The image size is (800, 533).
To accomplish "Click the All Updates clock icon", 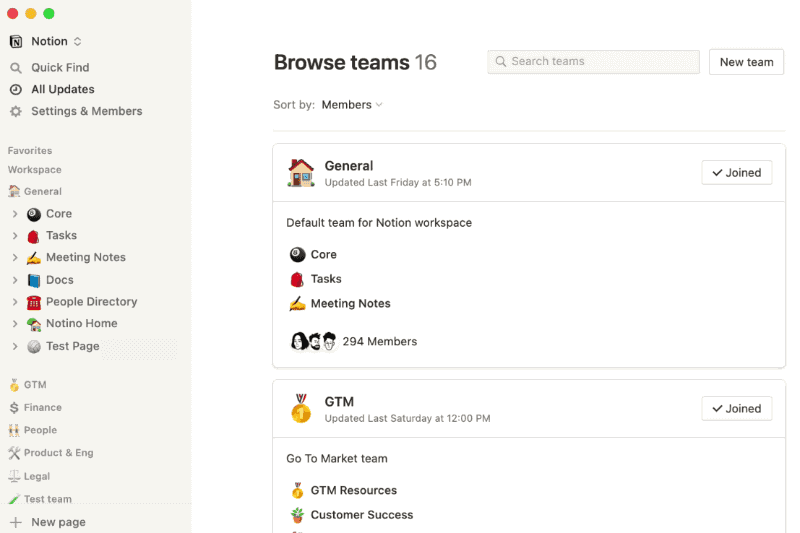I will coord(16,90).
